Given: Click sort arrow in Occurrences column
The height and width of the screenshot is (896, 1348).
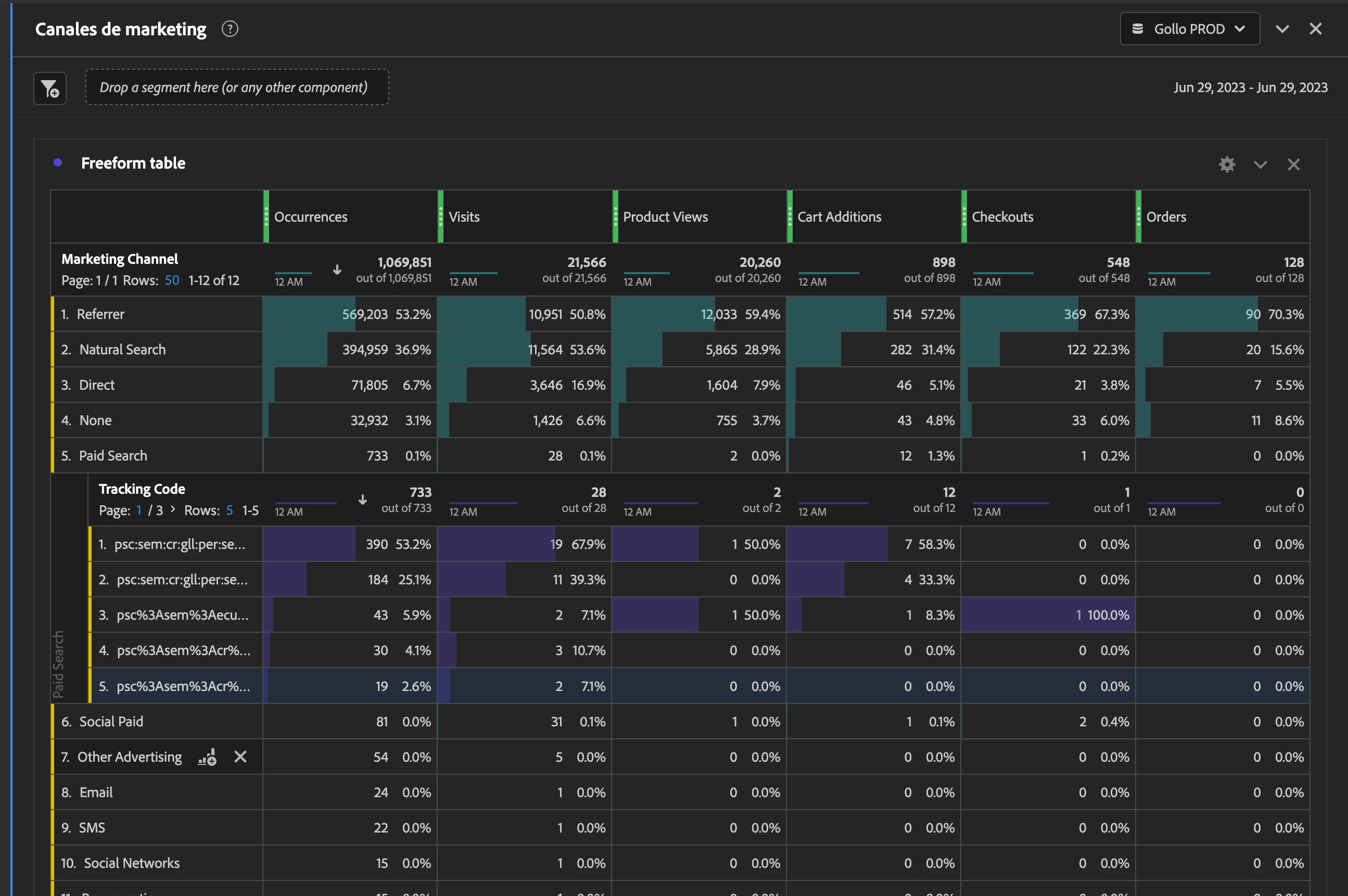Looking at the screenshot, I should click(x=337, y=270).
